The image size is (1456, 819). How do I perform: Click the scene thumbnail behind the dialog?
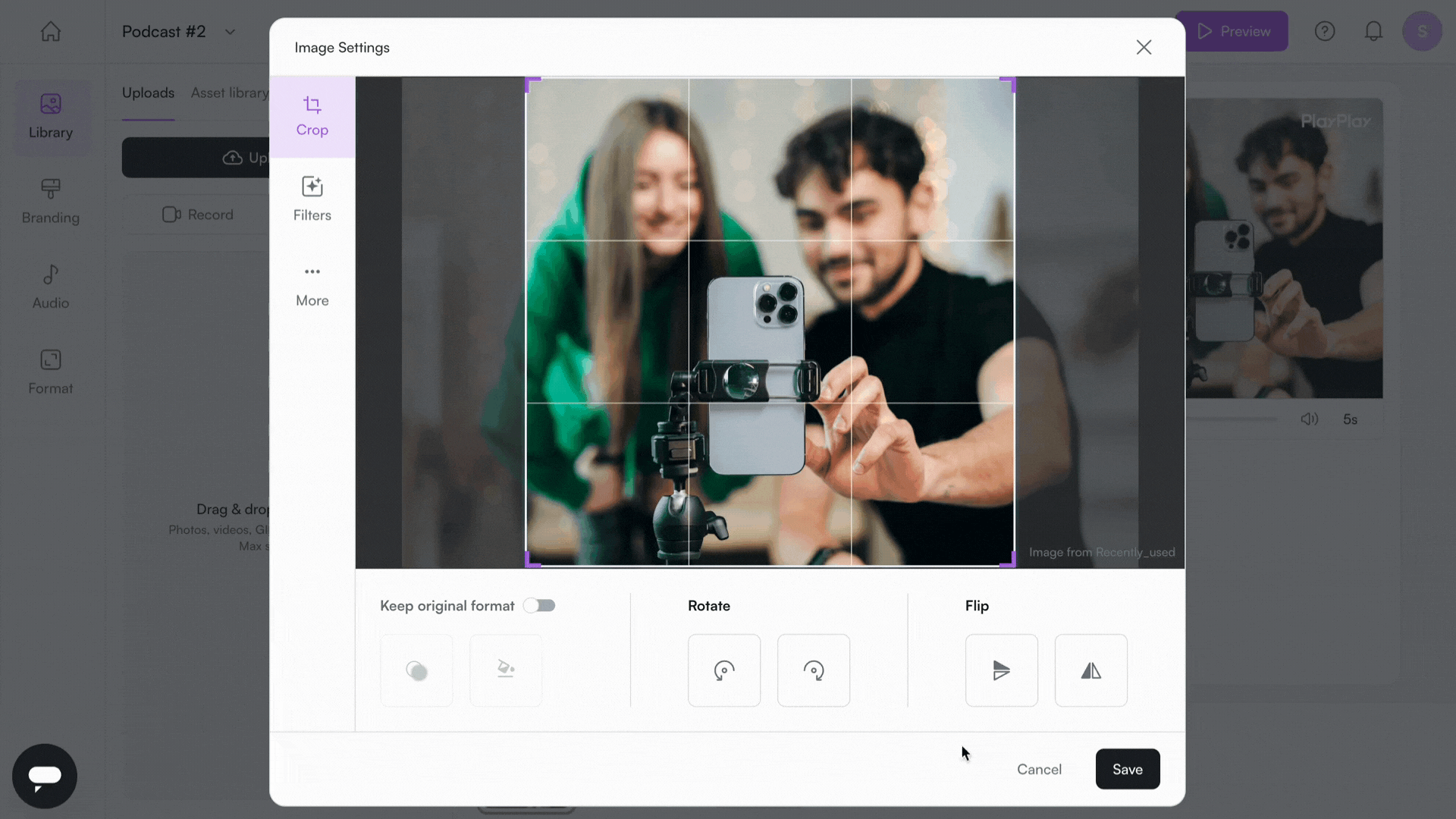[x=1284, y=248]
